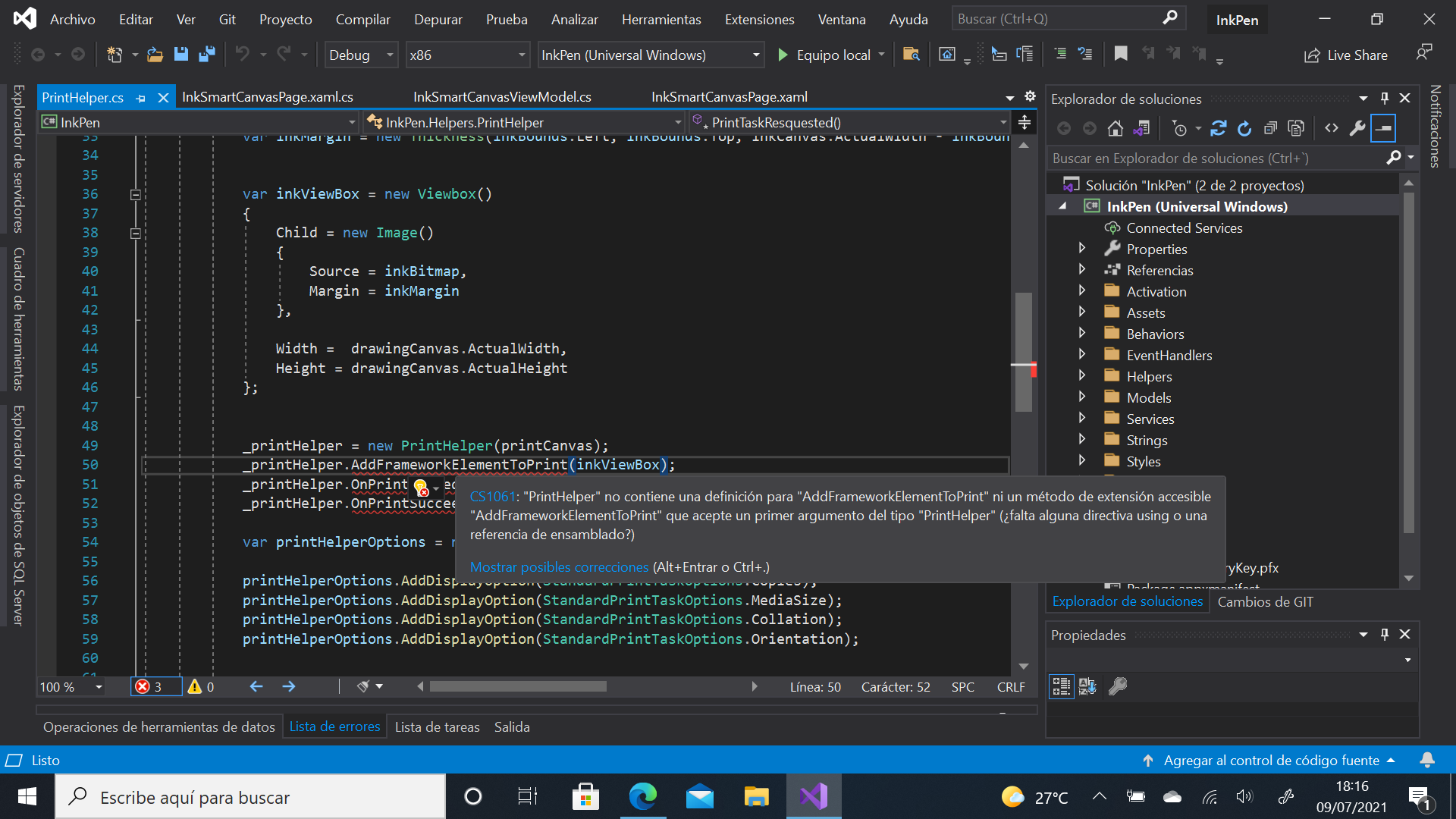The width and height of the screenshot is (1456, 819).
Task: Click Agregar al control de código fuente
Action: click(1271, 760)
